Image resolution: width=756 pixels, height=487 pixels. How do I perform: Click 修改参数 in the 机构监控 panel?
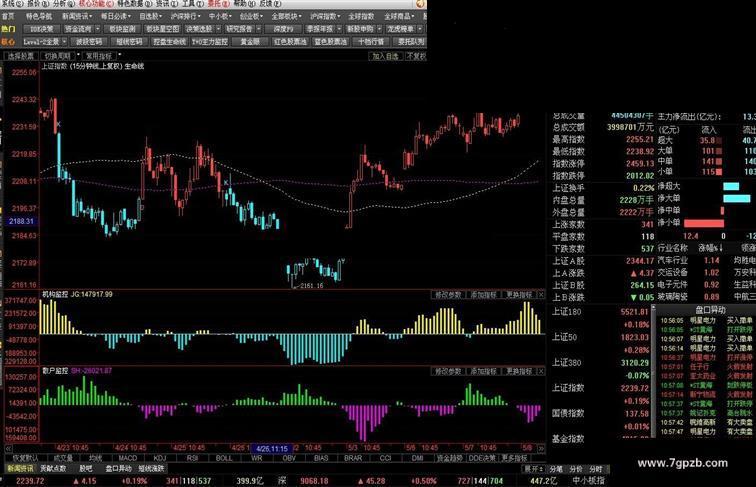coord(448,295)
